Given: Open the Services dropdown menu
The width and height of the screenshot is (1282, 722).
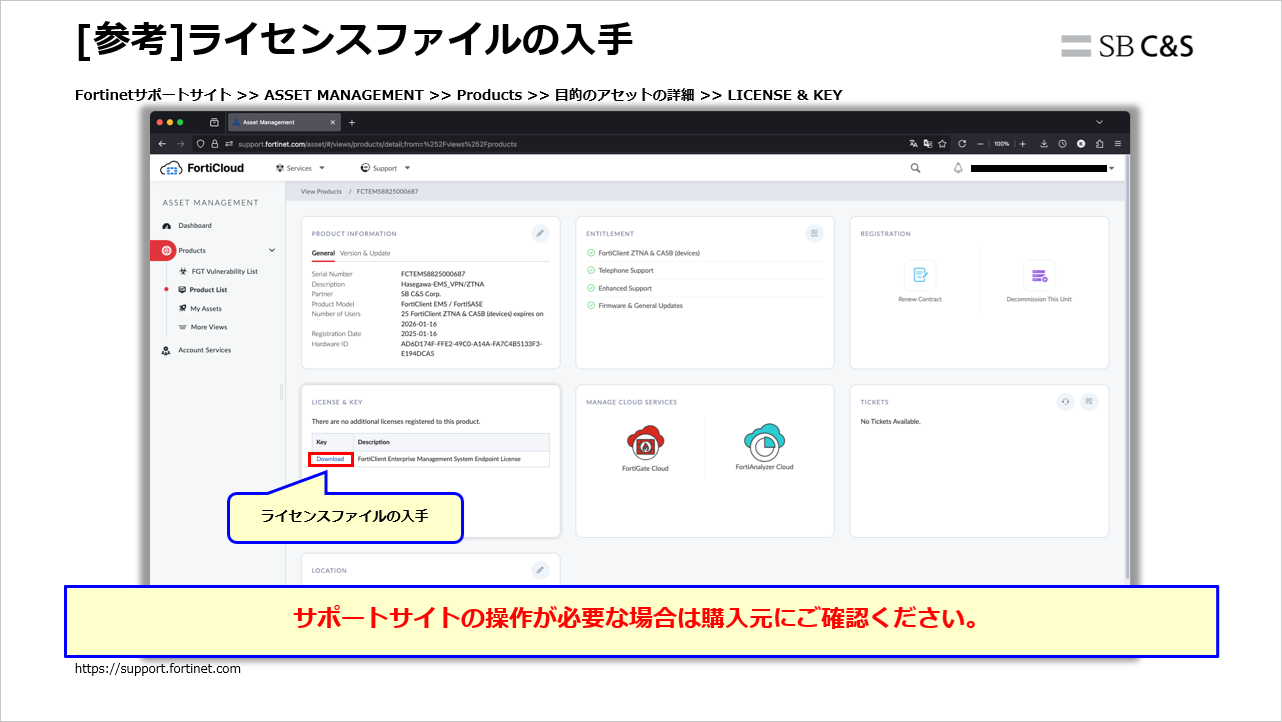Looking at the screenshot, I should (300, 168).
